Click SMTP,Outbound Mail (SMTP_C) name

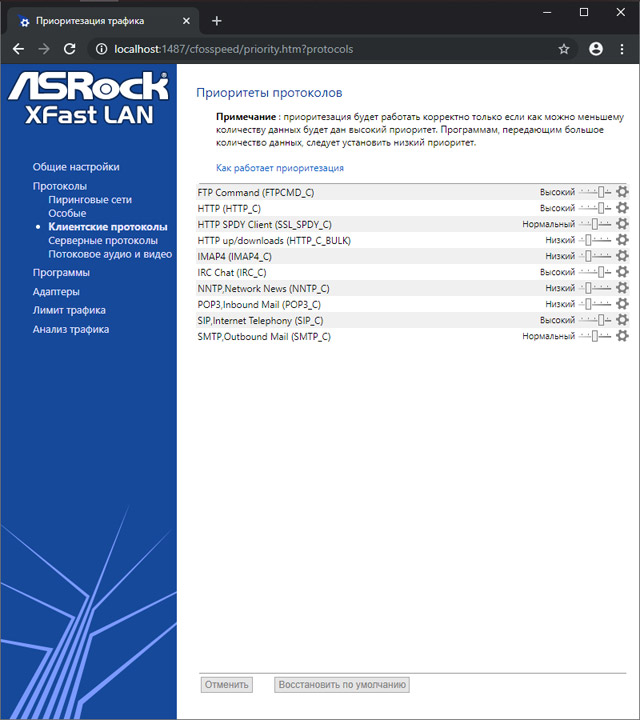[x=264, y=337]
